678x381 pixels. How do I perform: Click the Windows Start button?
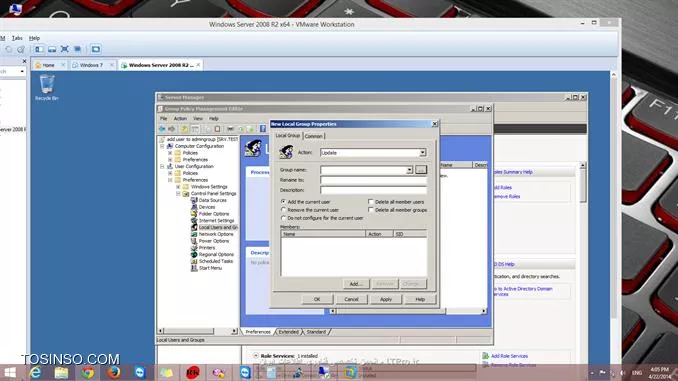pyautogui.click(x=10, y=373)
